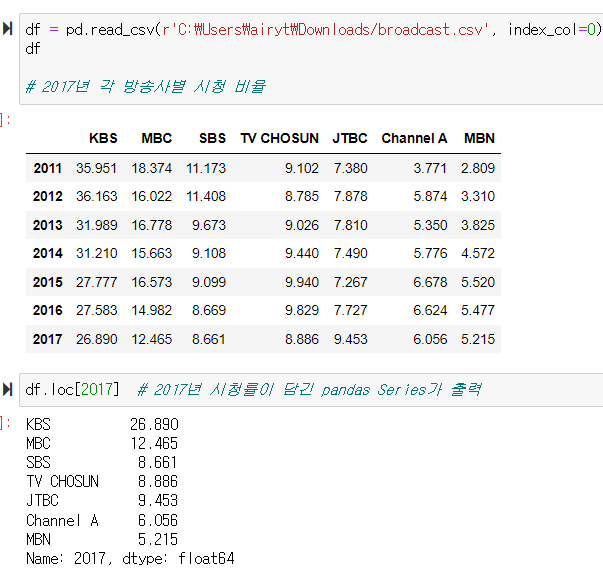Click the Name: 2017, dtype line
Viewport: 603px width, 572px height.
pos(130,558)
